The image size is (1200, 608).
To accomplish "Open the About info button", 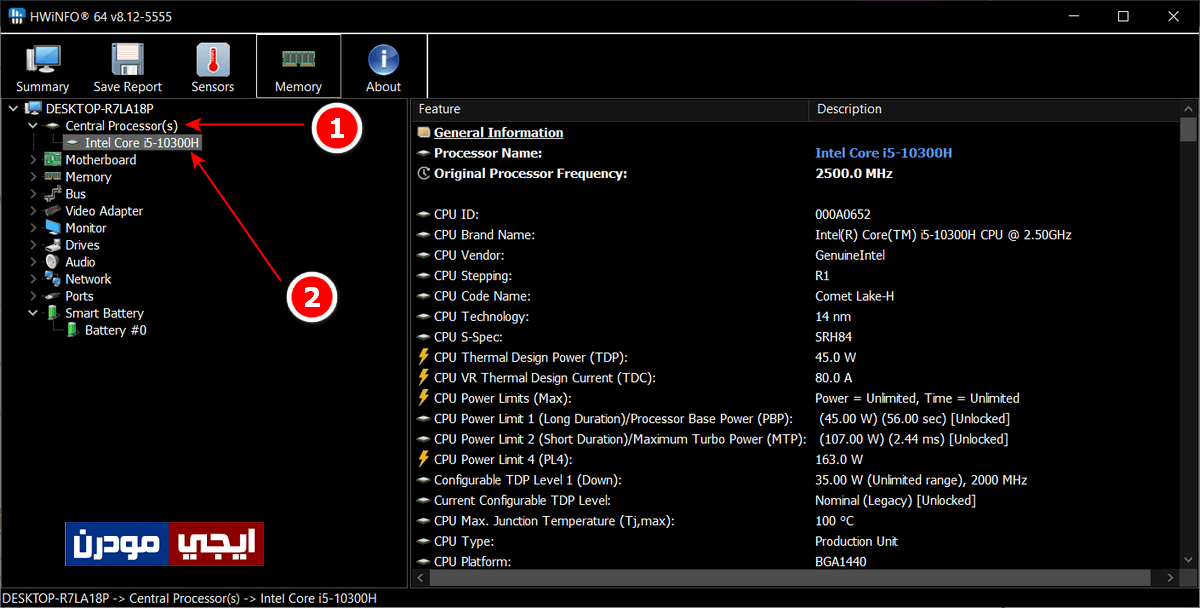I will [x=383, y=67].
